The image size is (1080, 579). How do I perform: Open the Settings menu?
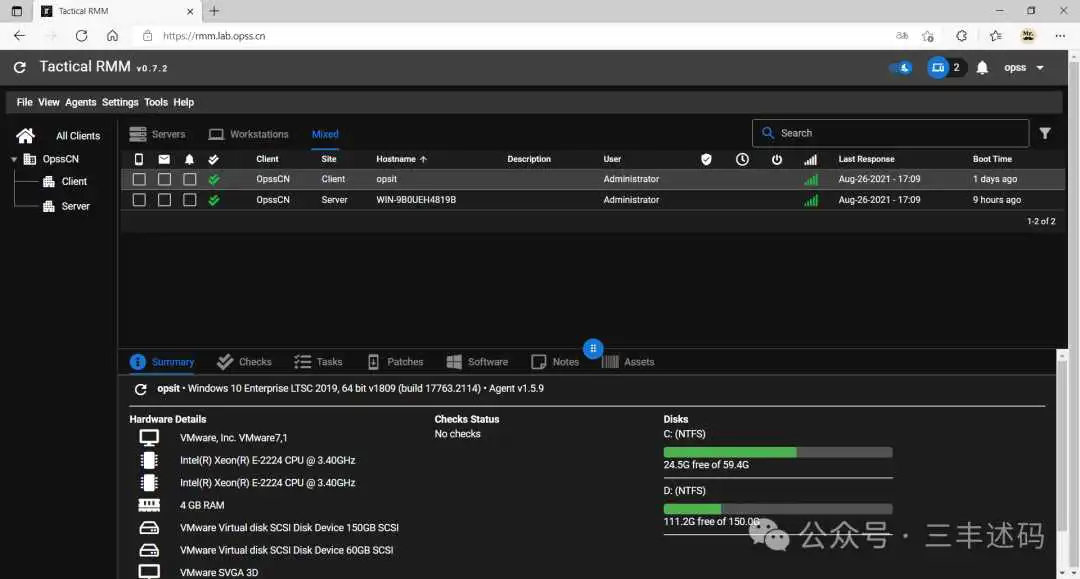[x=120, y=102]
